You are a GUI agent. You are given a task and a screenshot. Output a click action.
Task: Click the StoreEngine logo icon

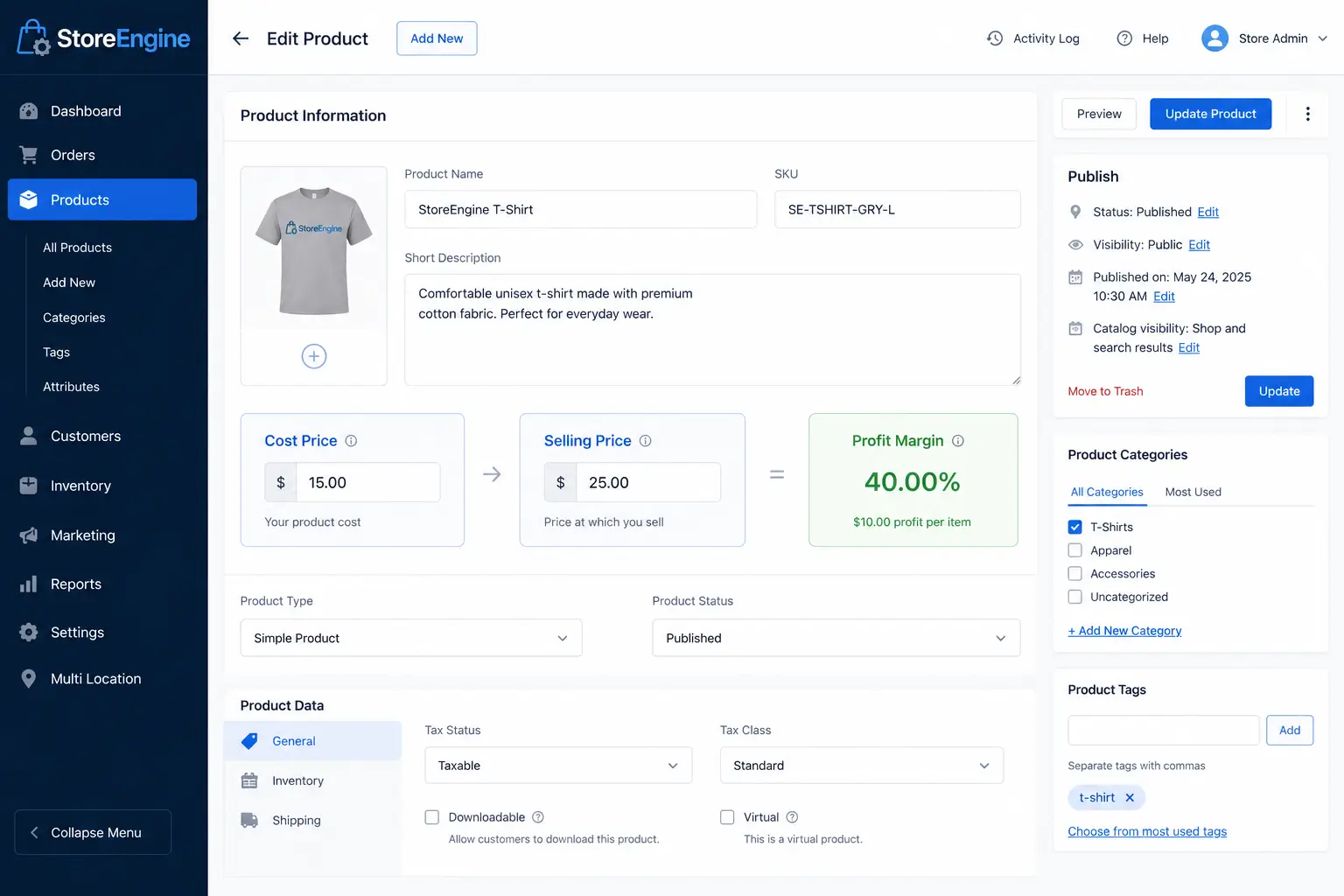[x=33, y=38]
